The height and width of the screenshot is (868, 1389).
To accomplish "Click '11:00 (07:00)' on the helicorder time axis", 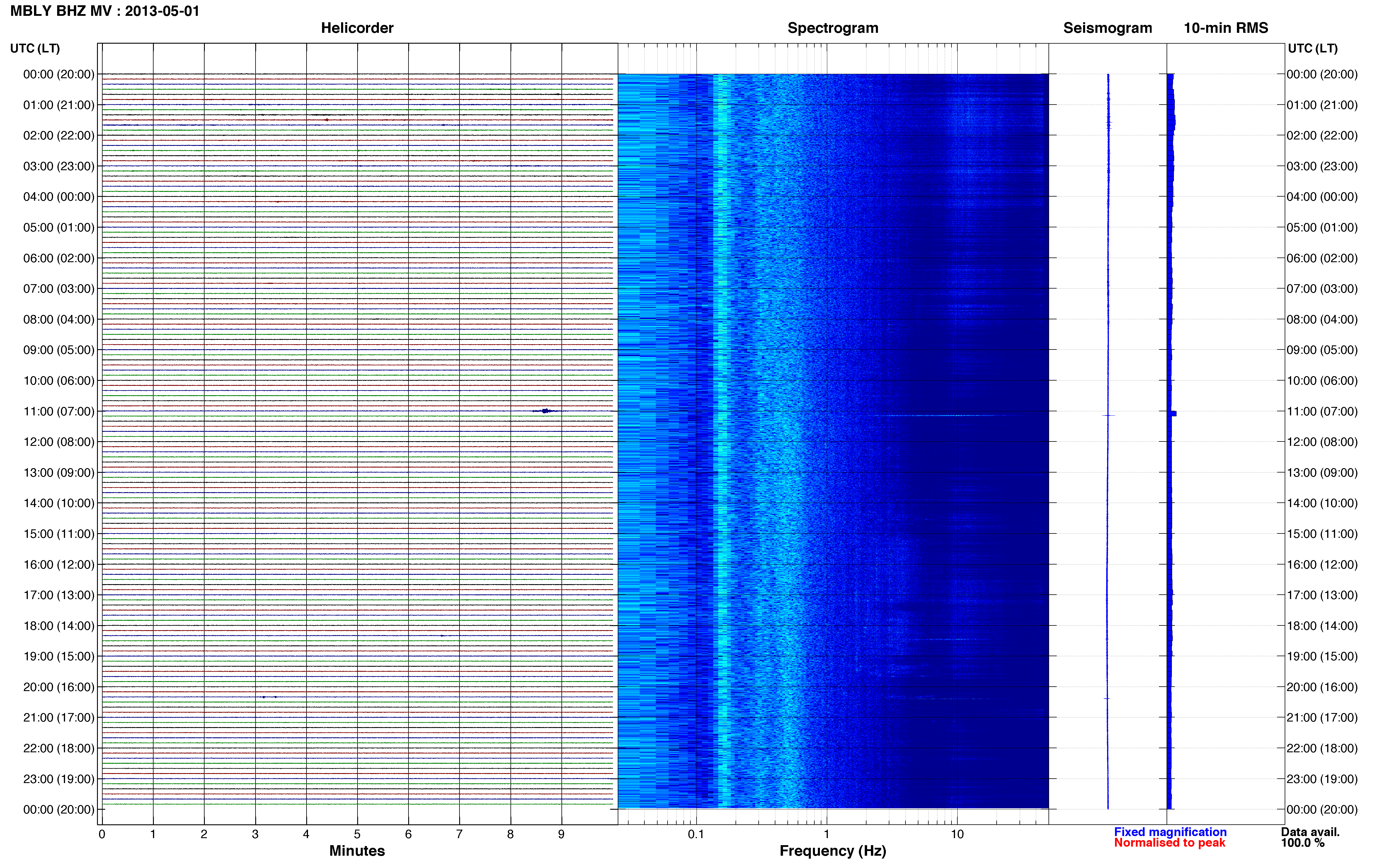I will pyautogui.click(x=59, y=411).
